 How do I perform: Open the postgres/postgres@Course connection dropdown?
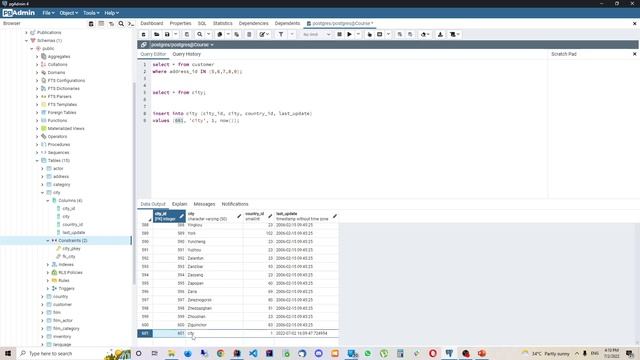point(182,45)
